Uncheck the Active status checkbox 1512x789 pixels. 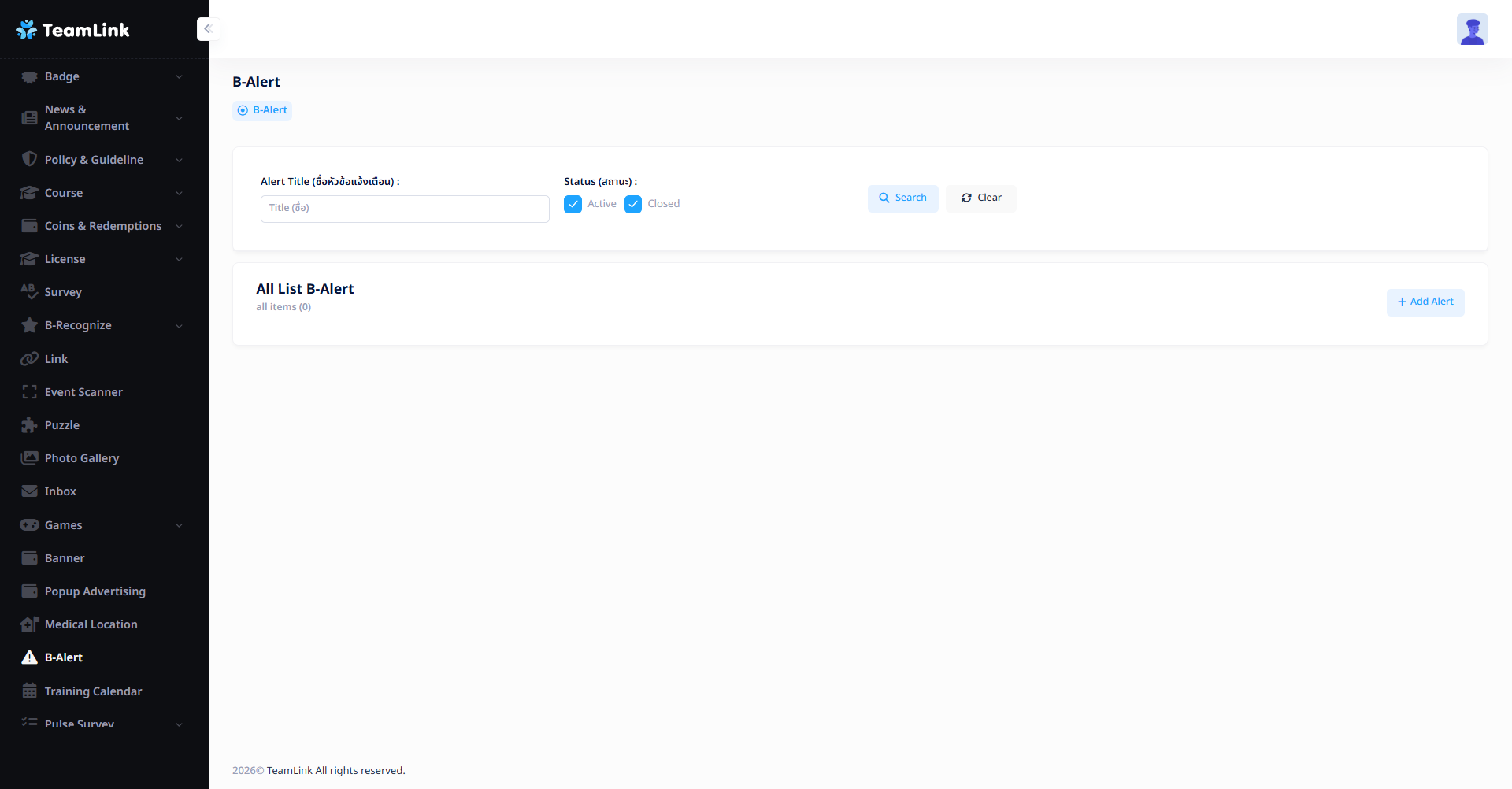(x=573, y=205)
